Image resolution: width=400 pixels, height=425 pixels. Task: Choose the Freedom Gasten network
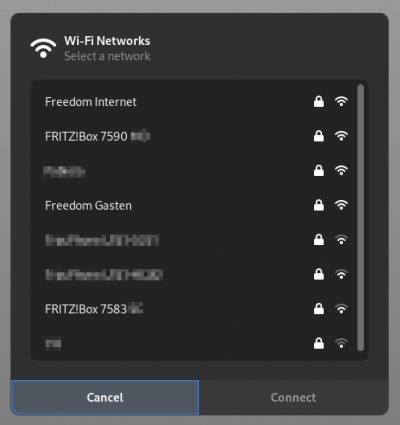click(x=194, y=206)
